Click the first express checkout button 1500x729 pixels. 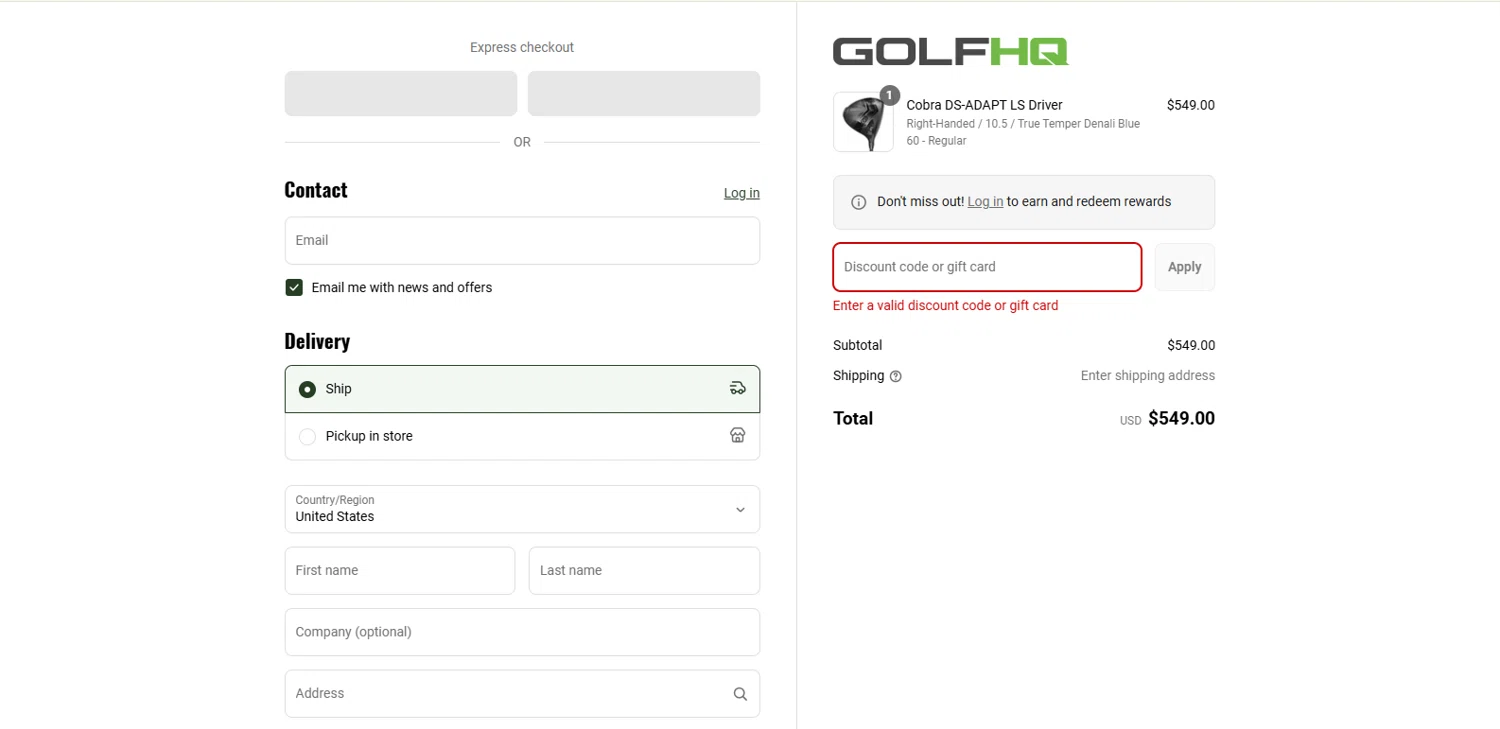(401, 93)
